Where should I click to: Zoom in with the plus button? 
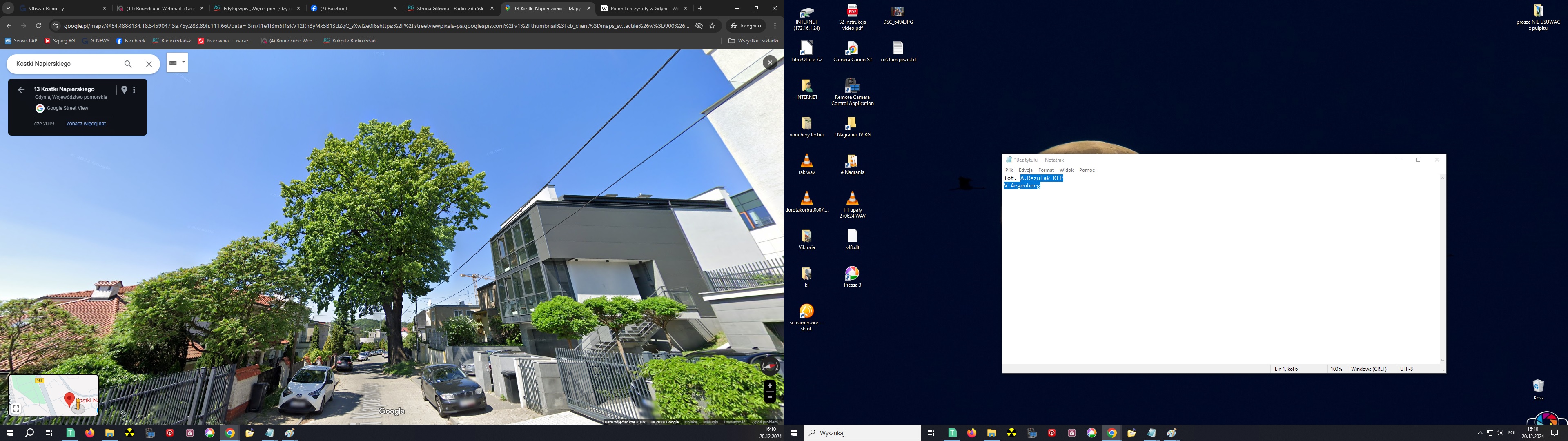[769, 385]
